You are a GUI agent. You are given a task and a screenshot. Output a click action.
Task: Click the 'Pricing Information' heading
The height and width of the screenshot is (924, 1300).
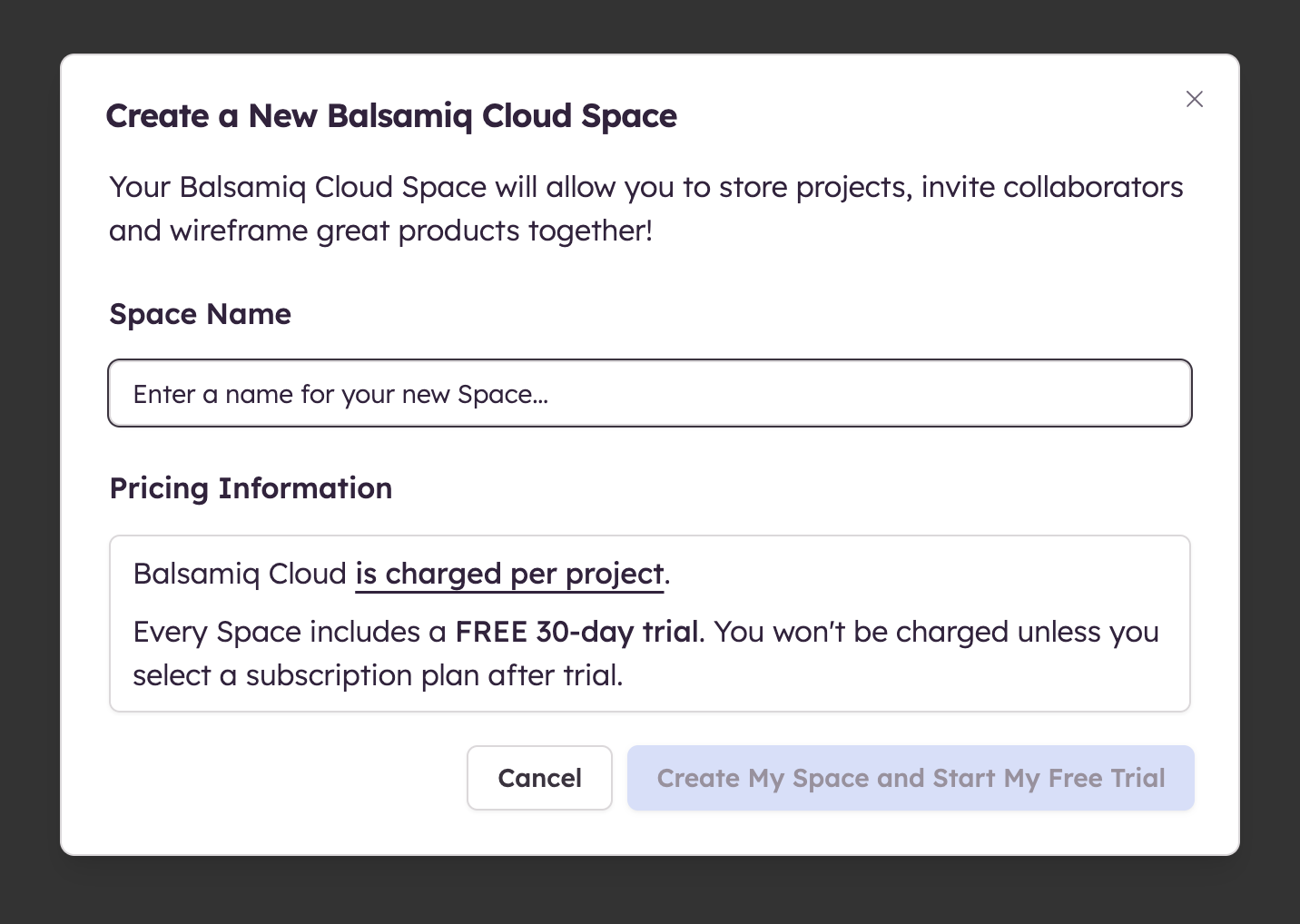point(251,488)
